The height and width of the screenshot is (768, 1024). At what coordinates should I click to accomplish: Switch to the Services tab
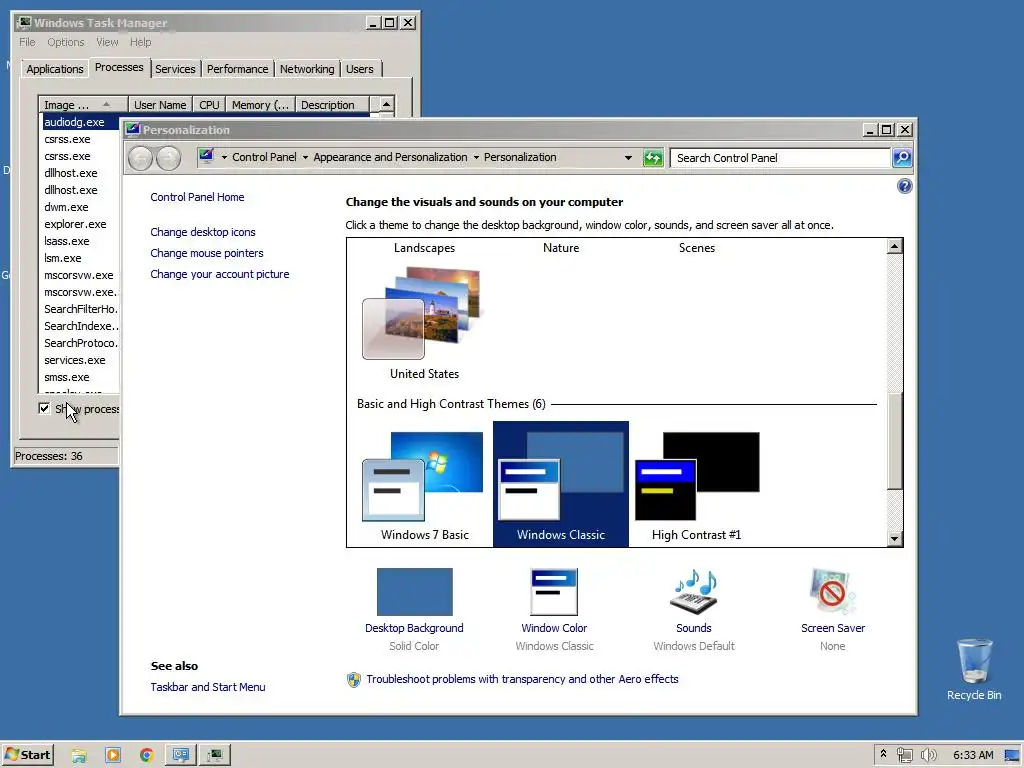tap(175, 69)
